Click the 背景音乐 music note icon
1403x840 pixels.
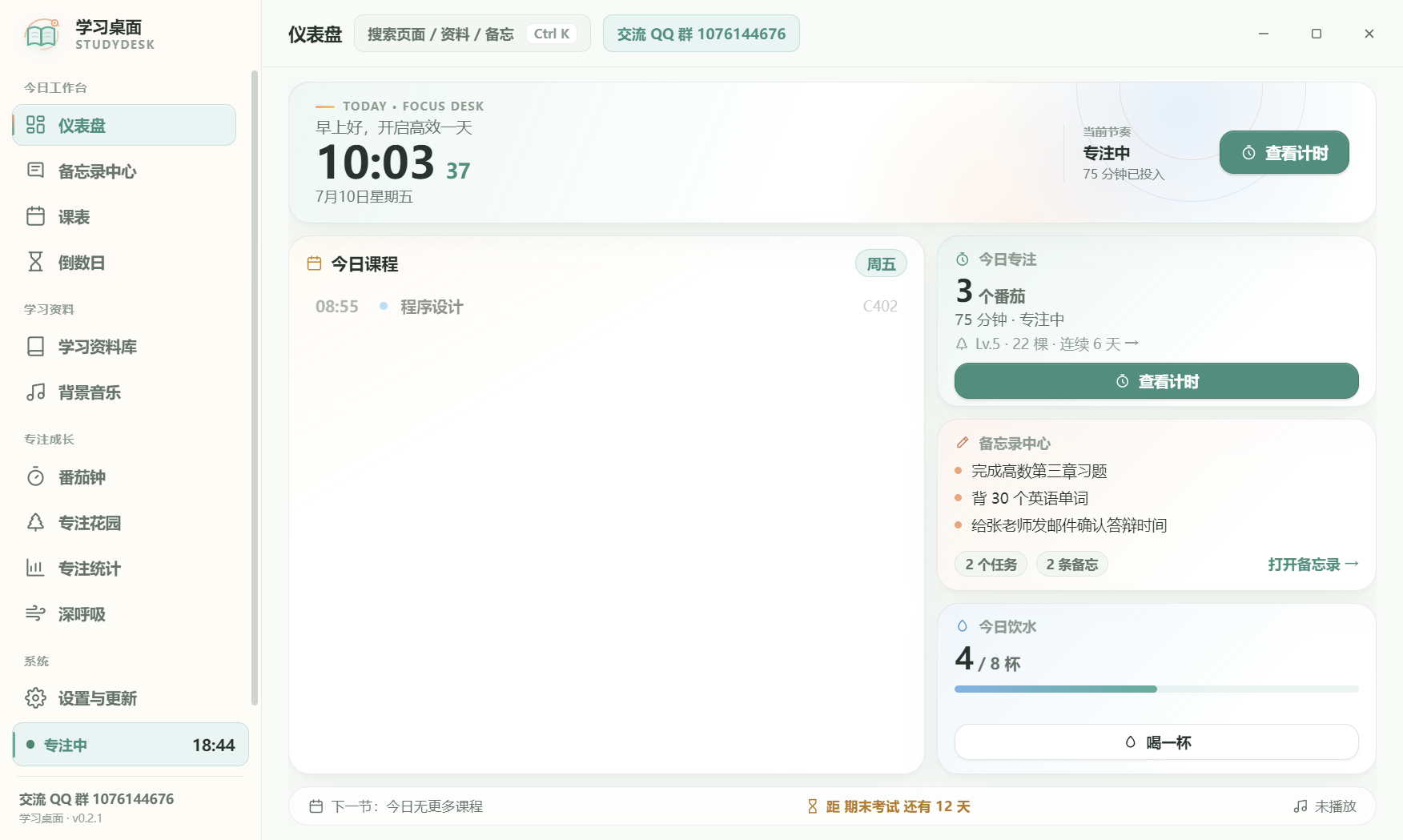(x=35, y=392)
